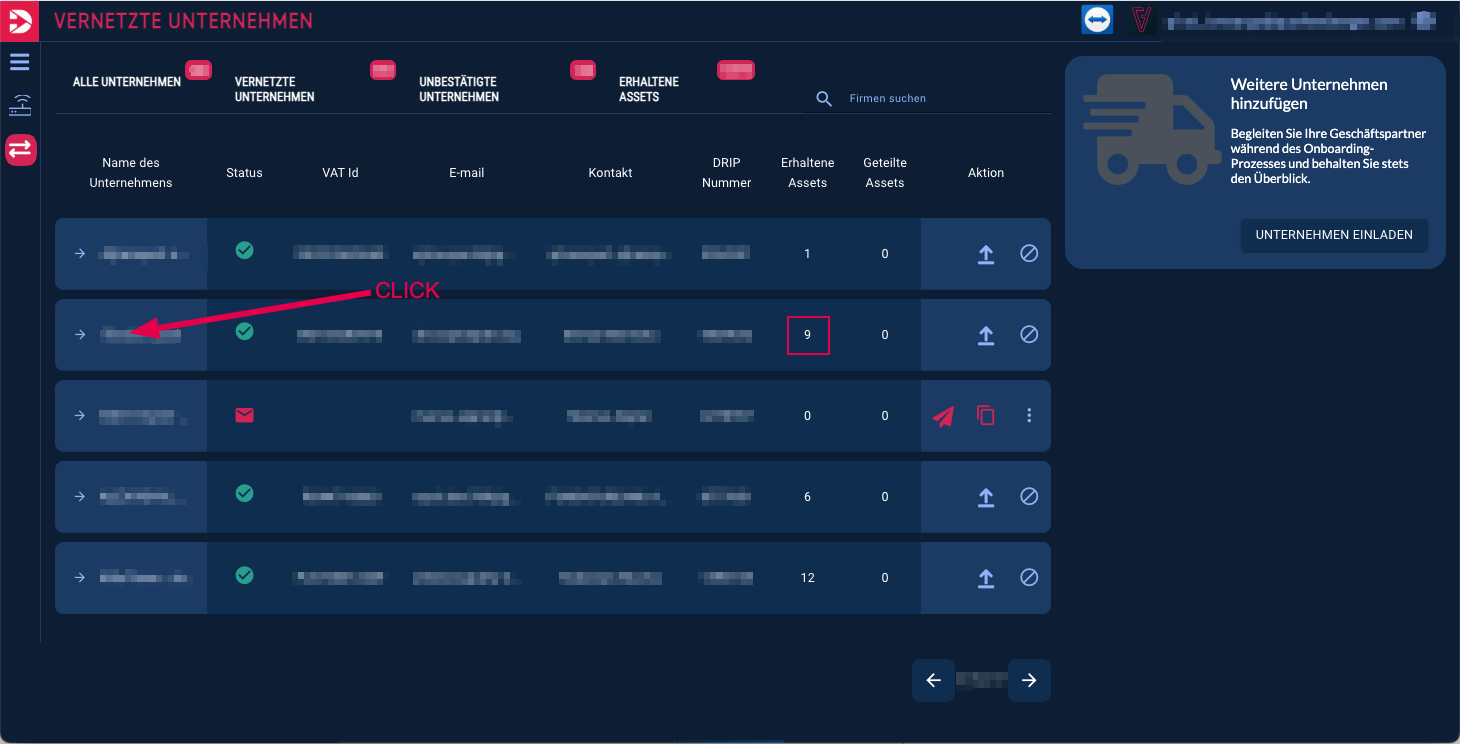Click the upload icon in the first company row
Viewport: 1460px width, 744px height.
tap(985, 254)
